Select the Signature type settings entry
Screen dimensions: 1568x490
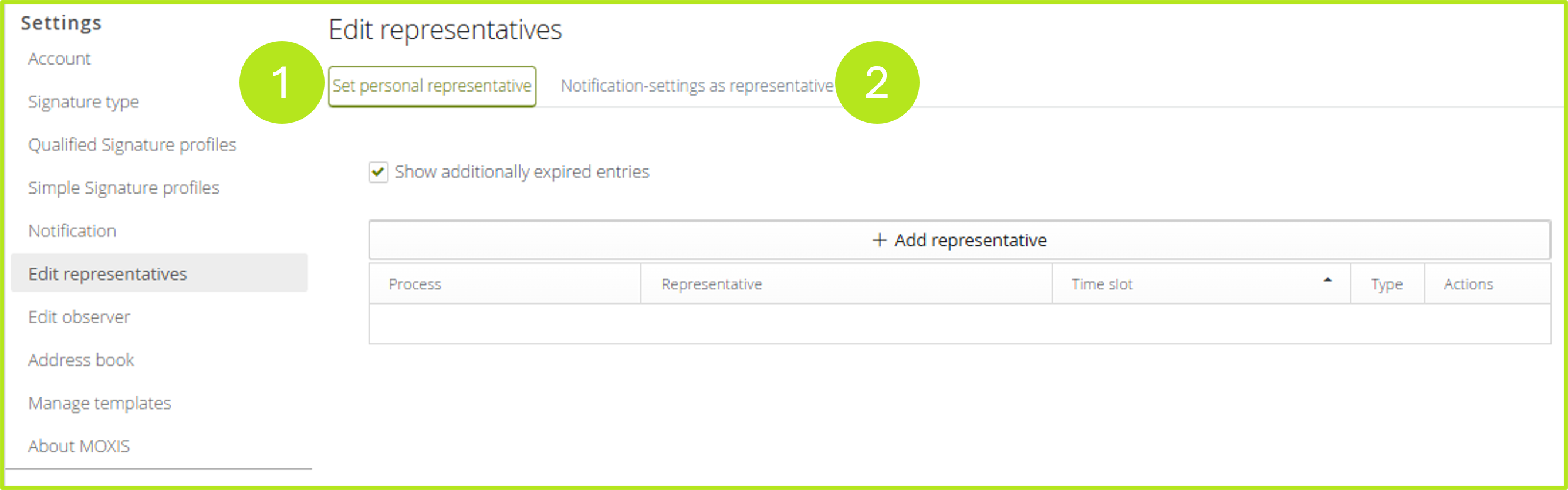[83, 102]
